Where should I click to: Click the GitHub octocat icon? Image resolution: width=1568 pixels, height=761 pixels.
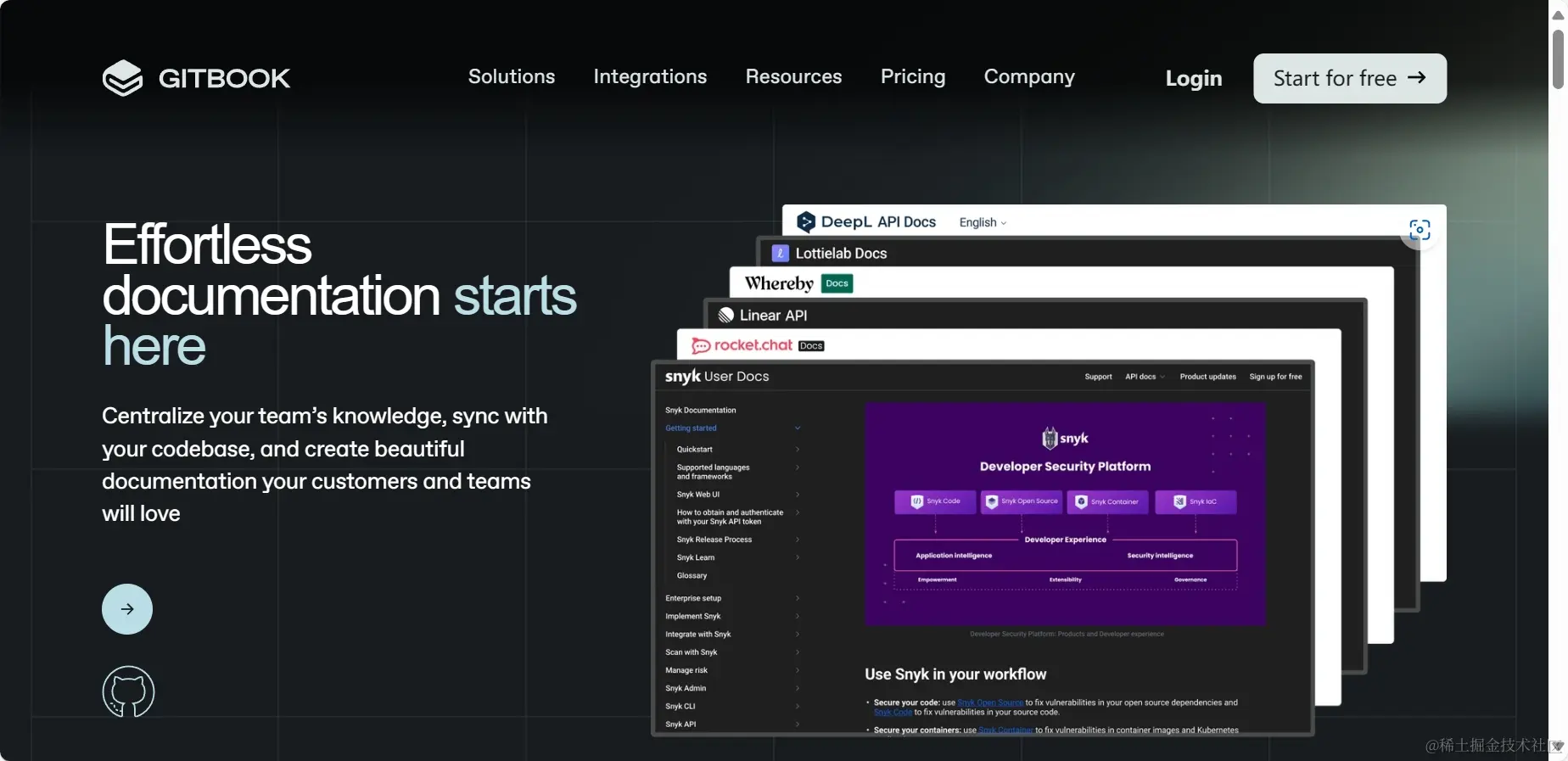tap(128, 691)
